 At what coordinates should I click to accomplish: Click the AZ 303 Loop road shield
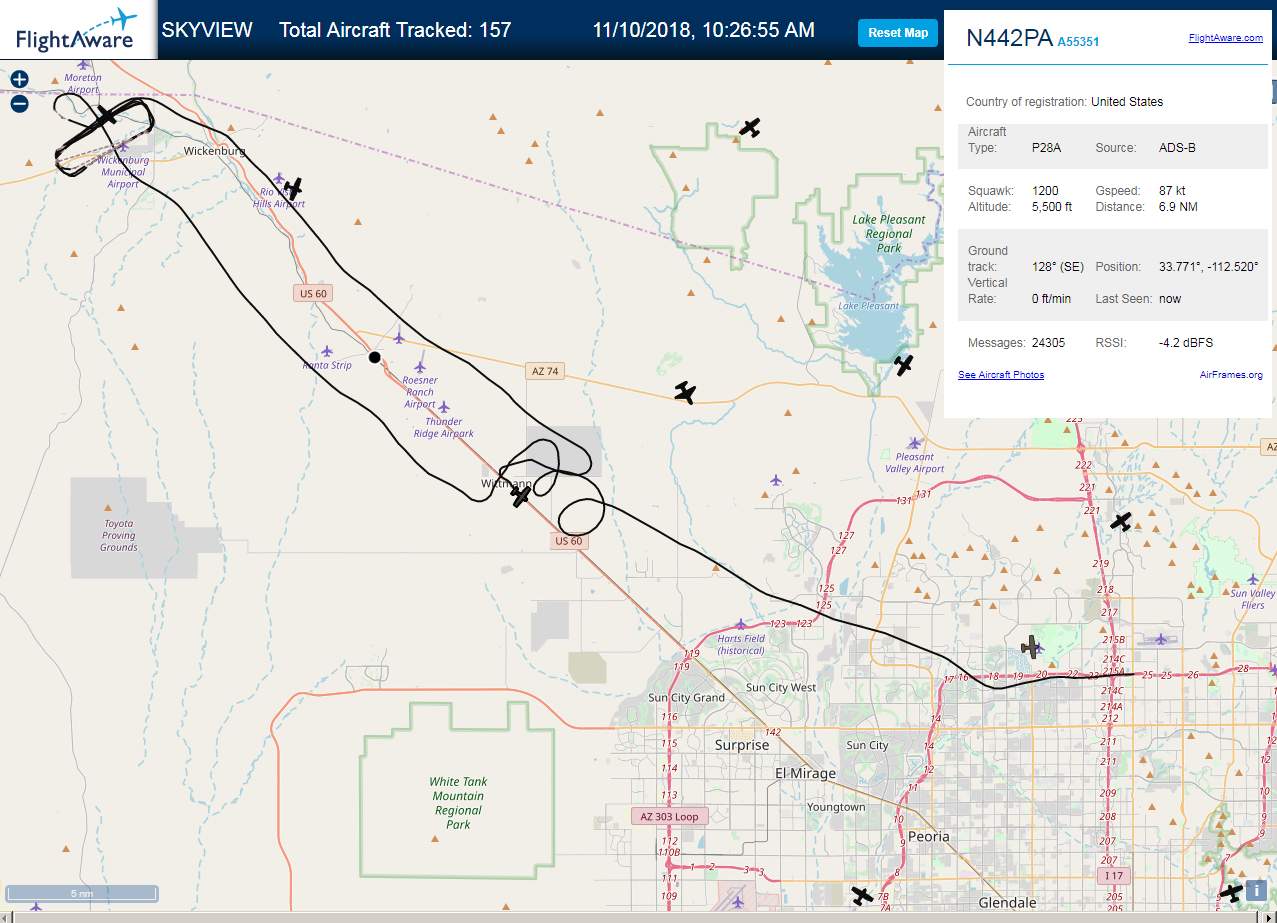pos(669,816)
